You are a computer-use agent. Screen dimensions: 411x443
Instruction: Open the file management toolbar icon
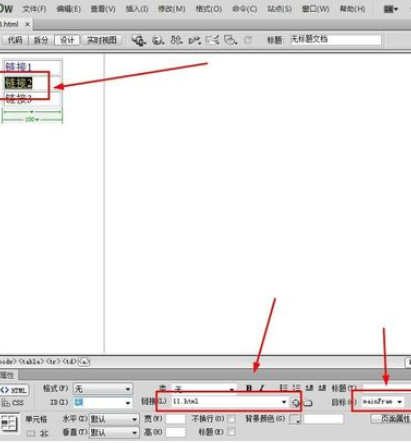176,40
